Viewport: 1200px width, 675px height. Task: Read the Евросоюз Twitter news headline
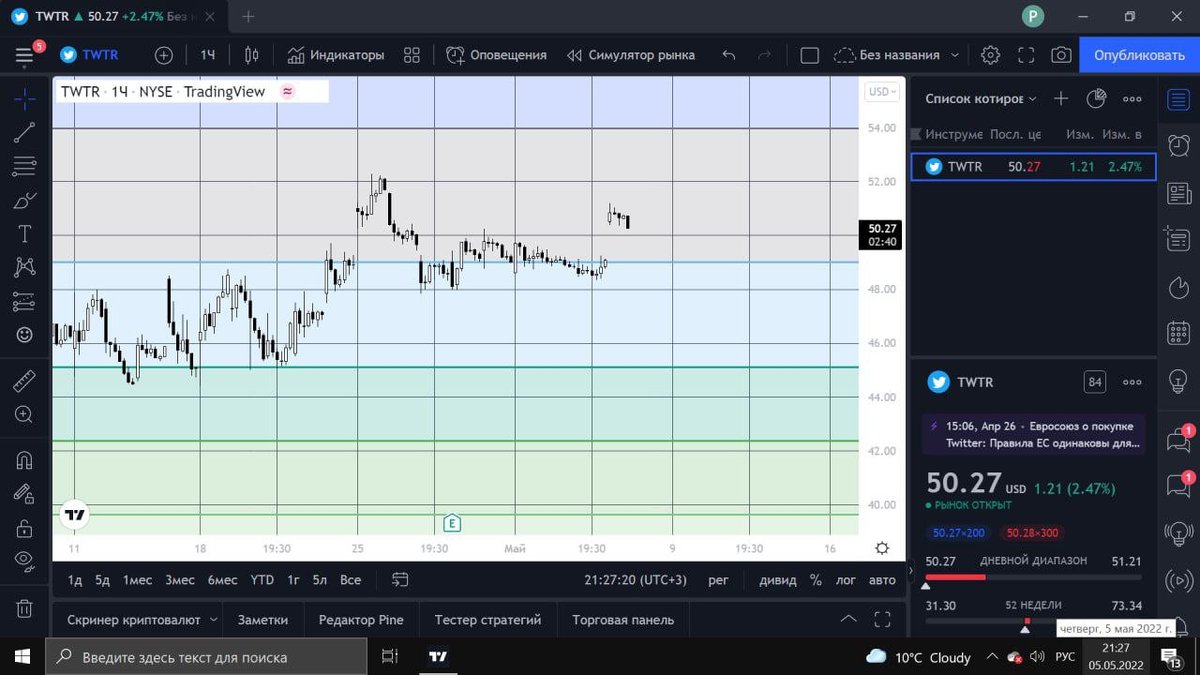pyautogui.click(x=1036, y=434)
